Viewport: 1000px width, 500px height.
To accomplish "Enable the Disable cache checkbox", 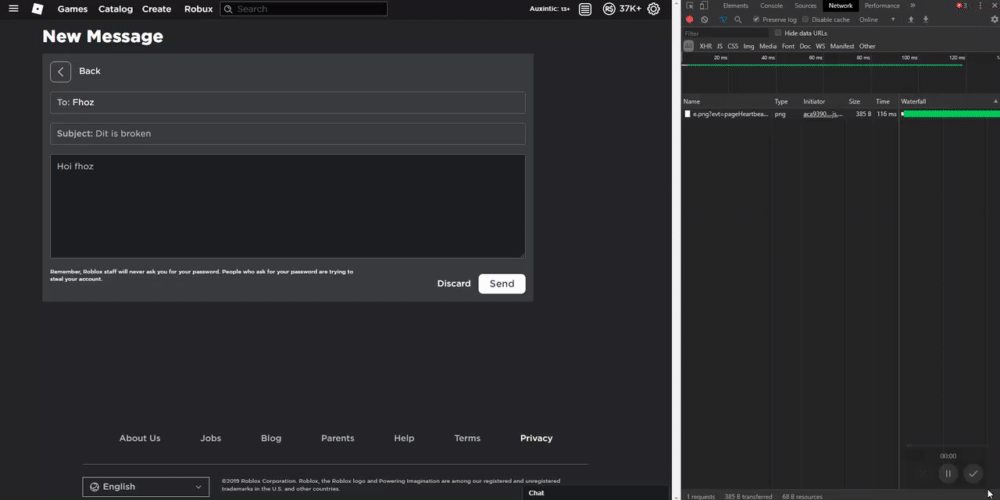I will (805, 20).
